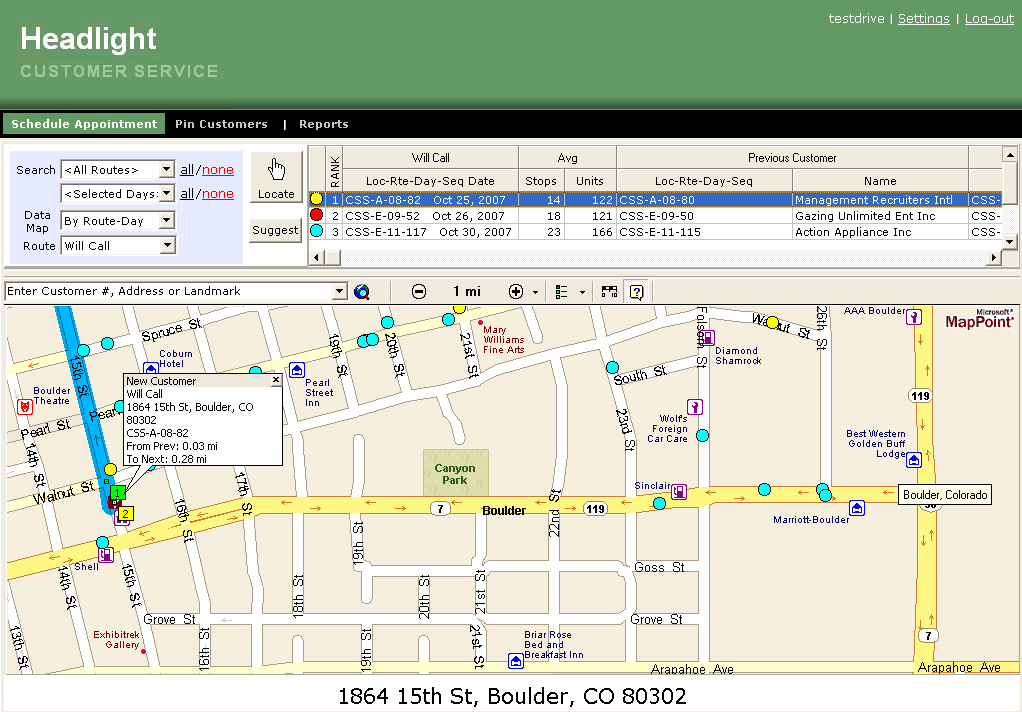This screenshot has height=712, width=1022.
Task: Click the green stop 1 marker on map
Action: (x=119, y=493)
